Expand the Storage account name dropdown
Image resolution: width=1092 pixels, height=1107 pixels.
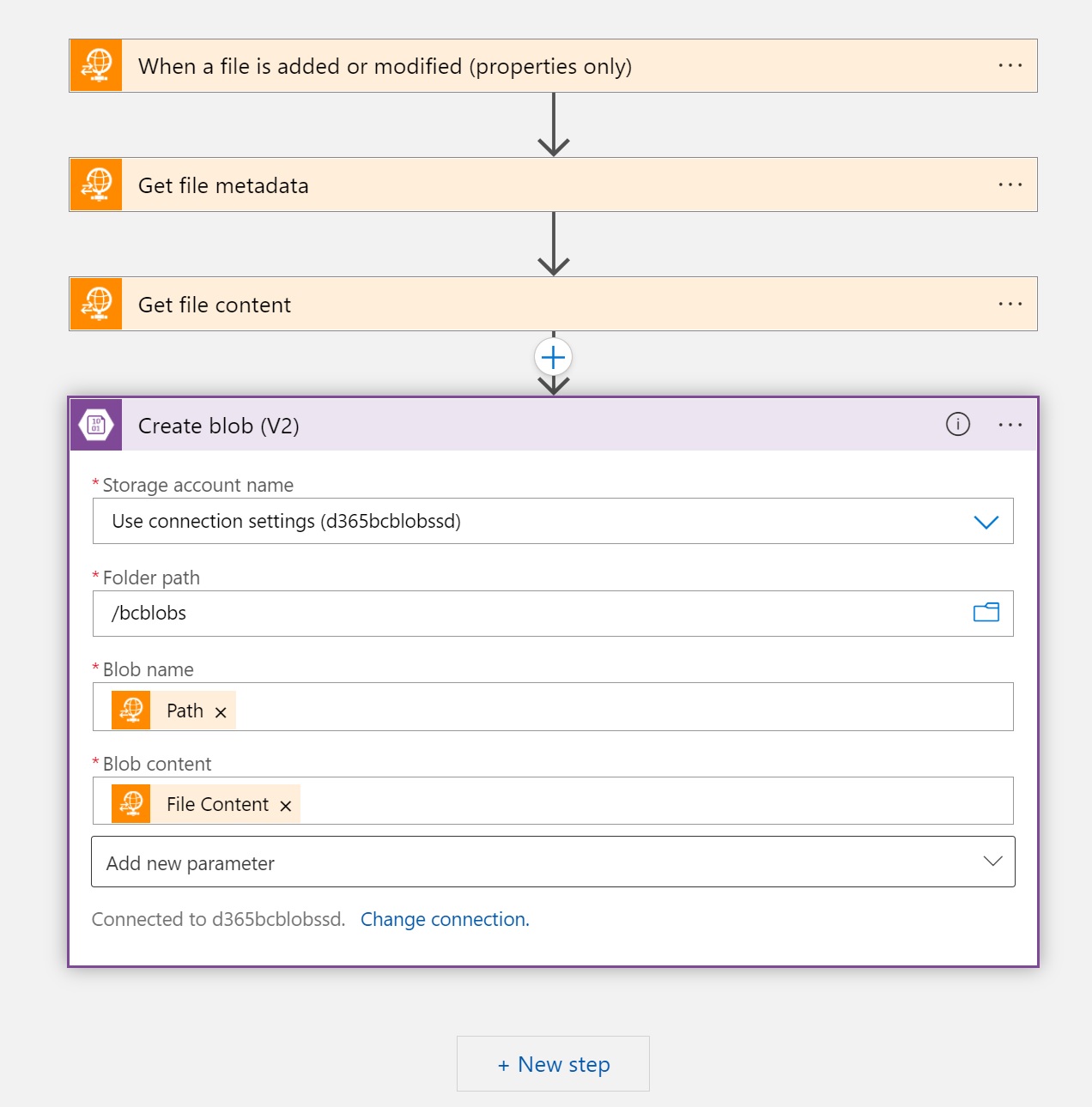pos(986,522)
